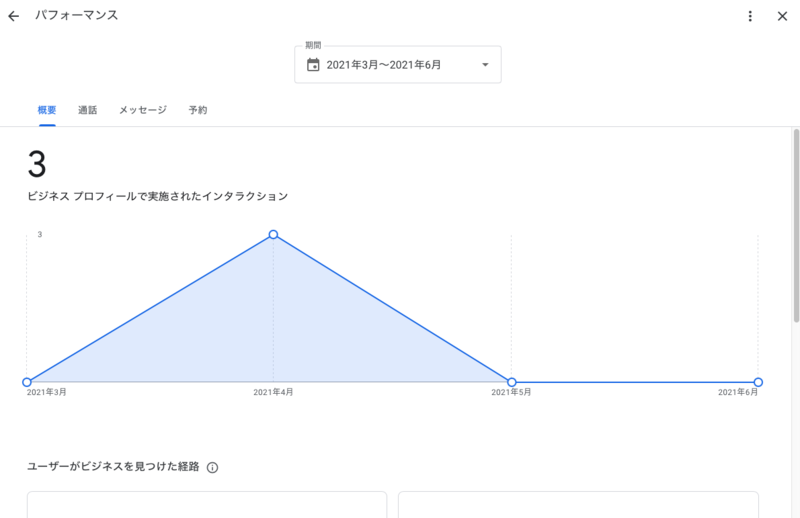Screen dimensions: 800x518
Task: Click the 2021年3月〜2021年6月 period text
Action: point(384,65)
